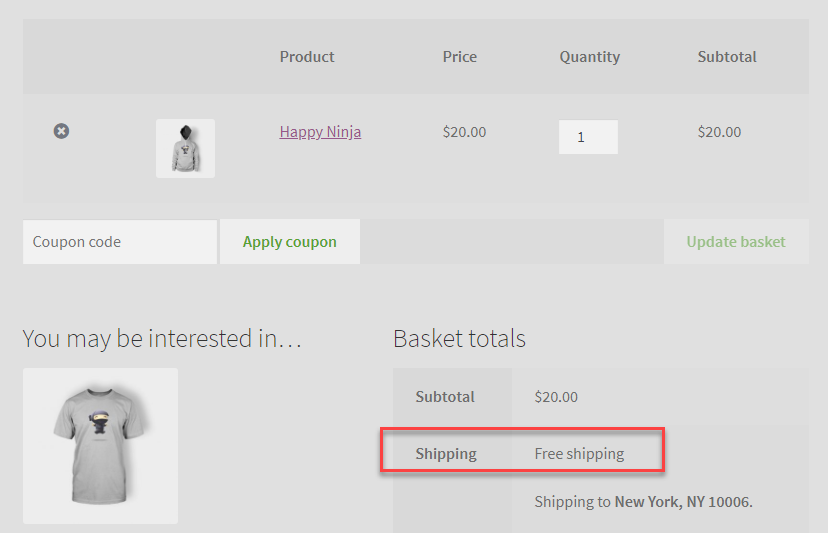Click the Apply coupon button
This screenshot has width=828, height=533.
click(290, 242)
